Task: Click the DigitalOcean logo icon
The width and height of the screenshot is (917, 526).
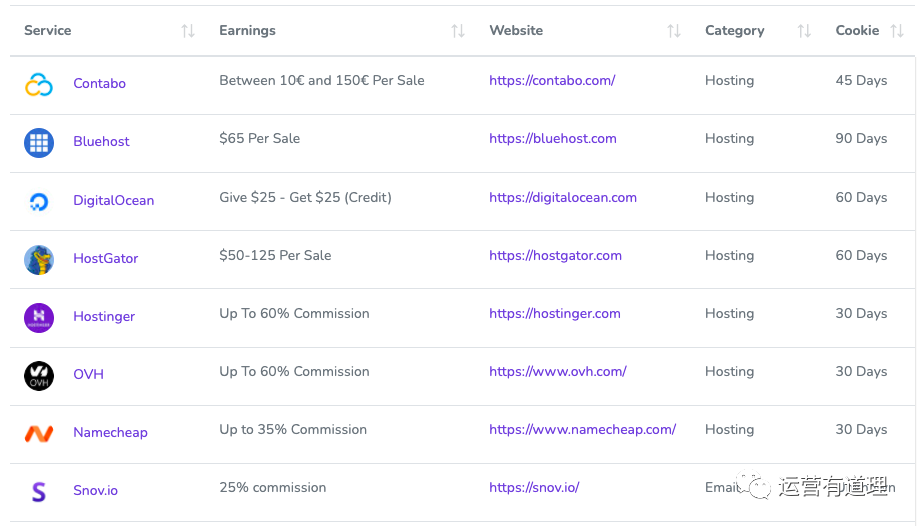Action: (39, 202)
